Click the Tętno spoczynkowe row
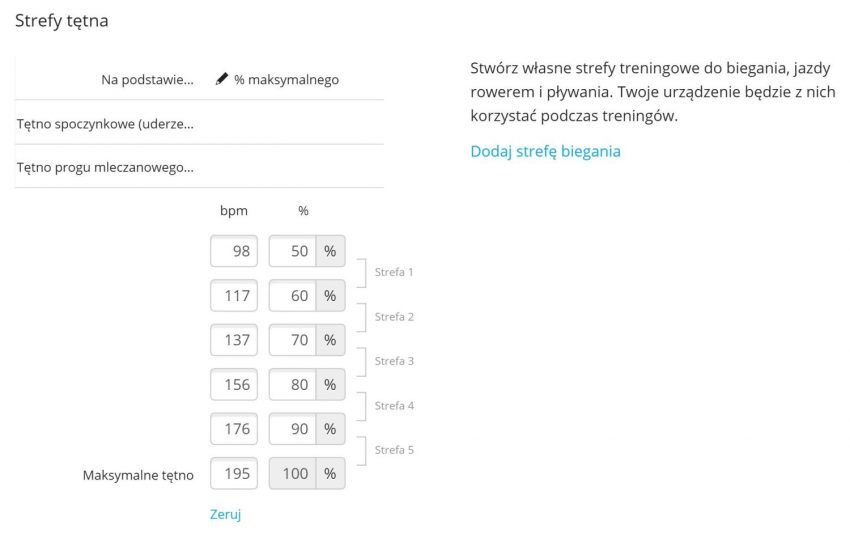This screenshot has height=534, width=850. point(199,123)
